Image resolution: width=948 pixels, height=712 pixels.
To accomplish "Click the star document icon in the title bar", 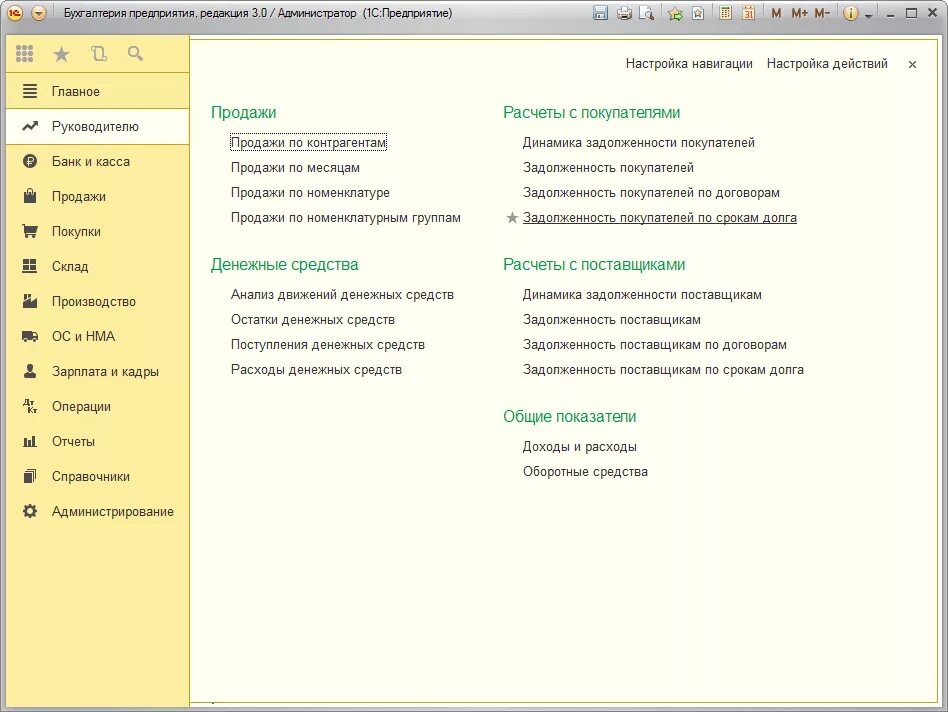I will coord(698,13).
